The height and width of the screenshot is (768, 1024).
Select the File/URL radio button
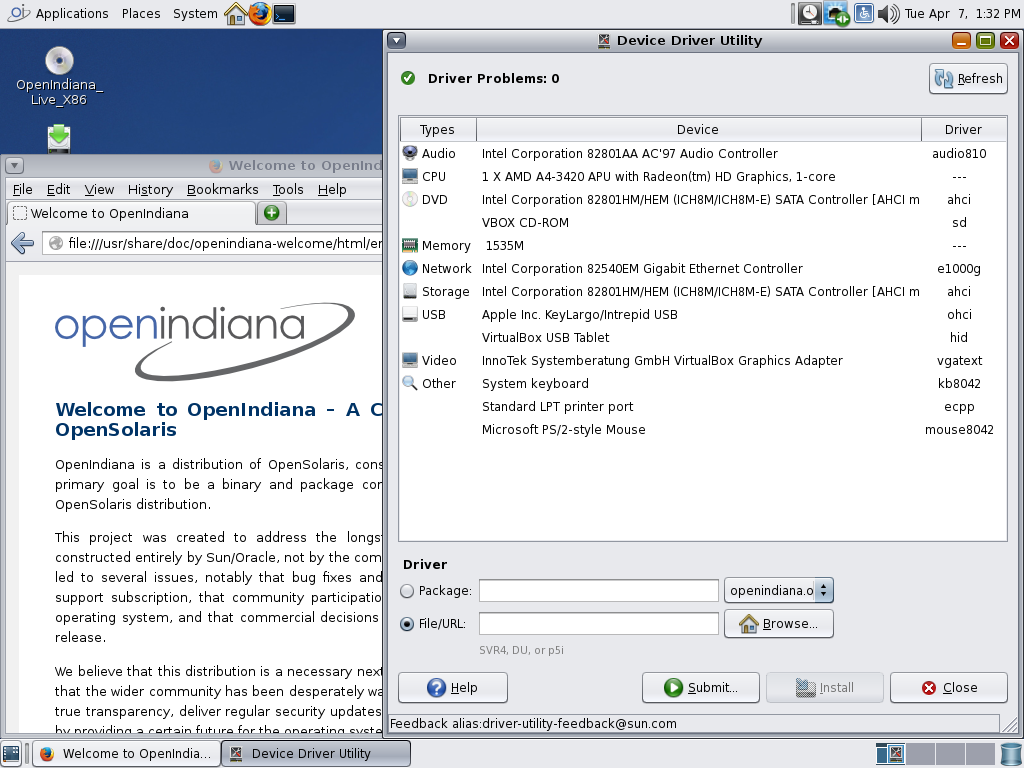[x=407, y=624]
